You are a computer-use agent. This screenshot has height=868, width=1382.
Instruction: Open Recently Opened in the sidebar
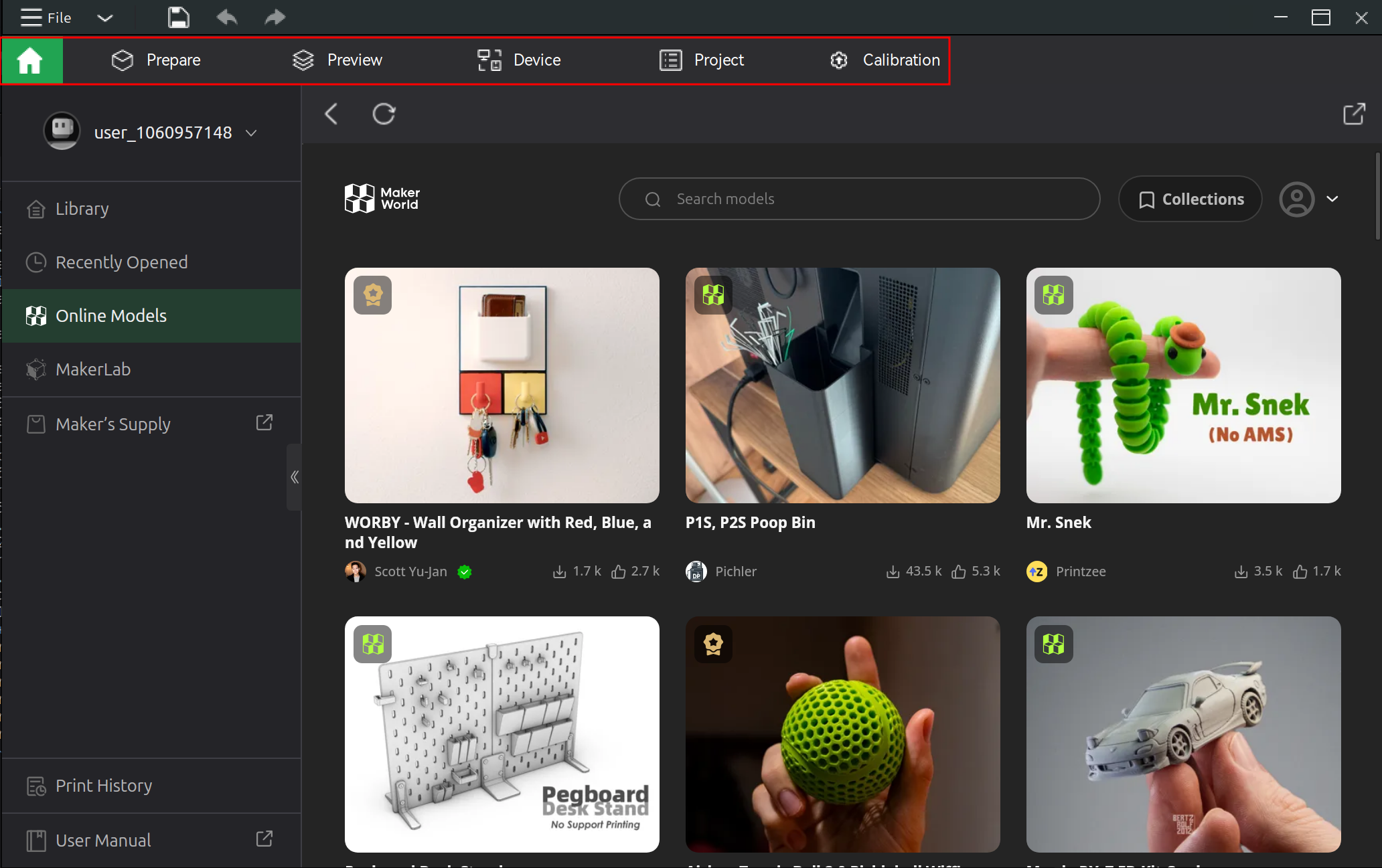151,262
